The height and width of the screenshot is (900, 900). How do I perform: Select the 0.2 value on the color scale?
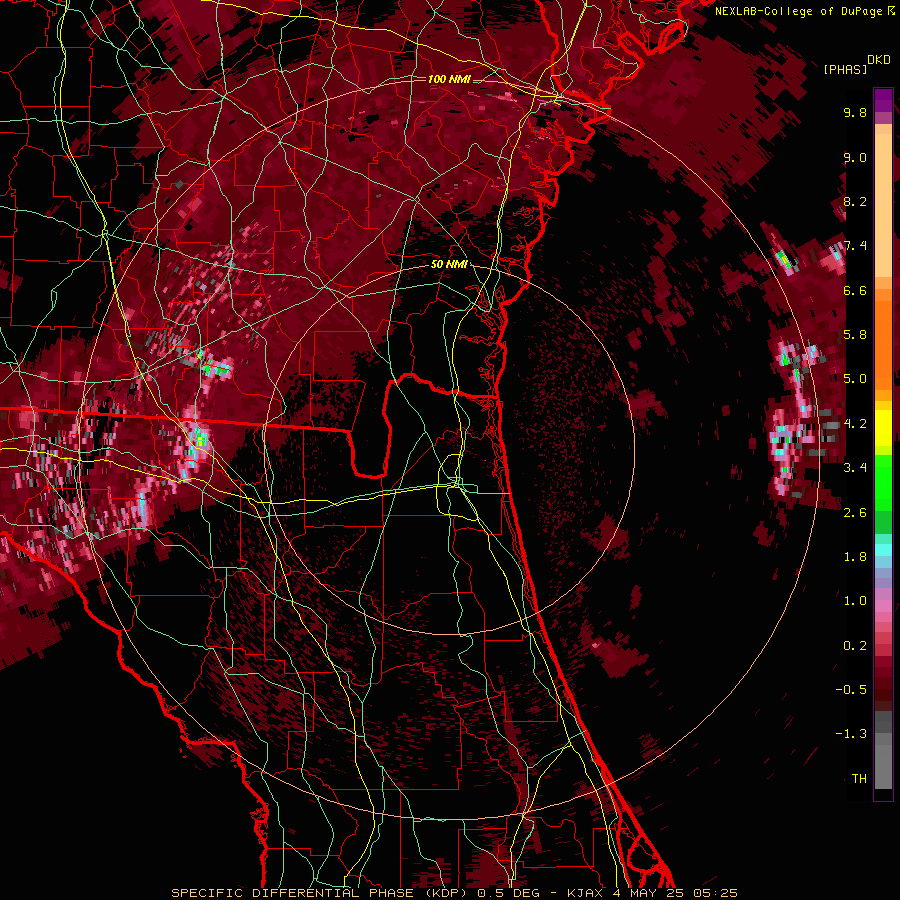pos(855,645)
